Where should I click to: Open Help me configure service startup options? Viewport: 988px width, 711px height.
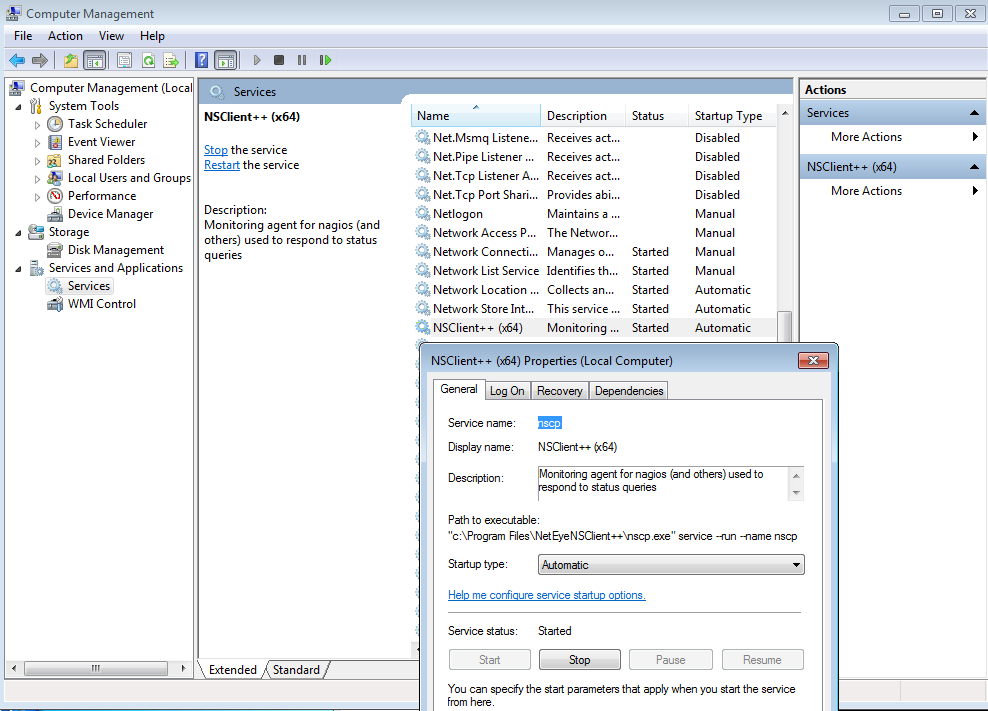tap(547, 595)
